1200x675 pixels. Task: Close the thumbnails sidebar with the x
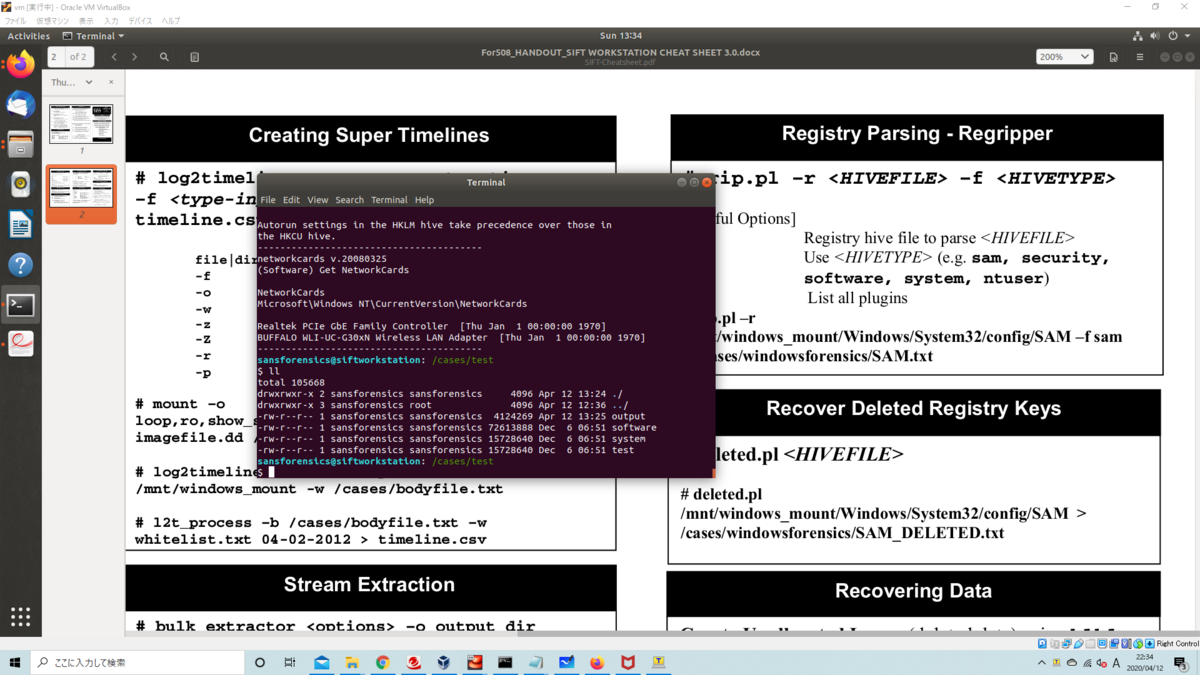pyautogui.click(x=111, y=82)
